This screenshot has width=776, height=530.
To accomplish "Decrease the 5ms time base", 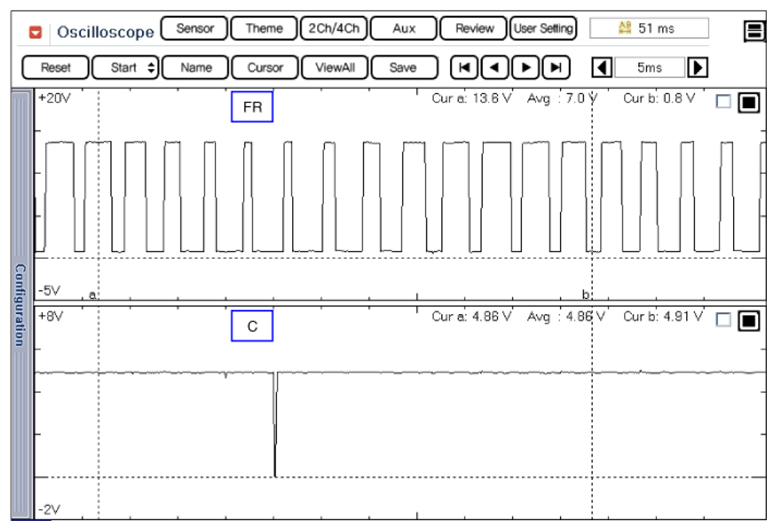I will 602,68.
